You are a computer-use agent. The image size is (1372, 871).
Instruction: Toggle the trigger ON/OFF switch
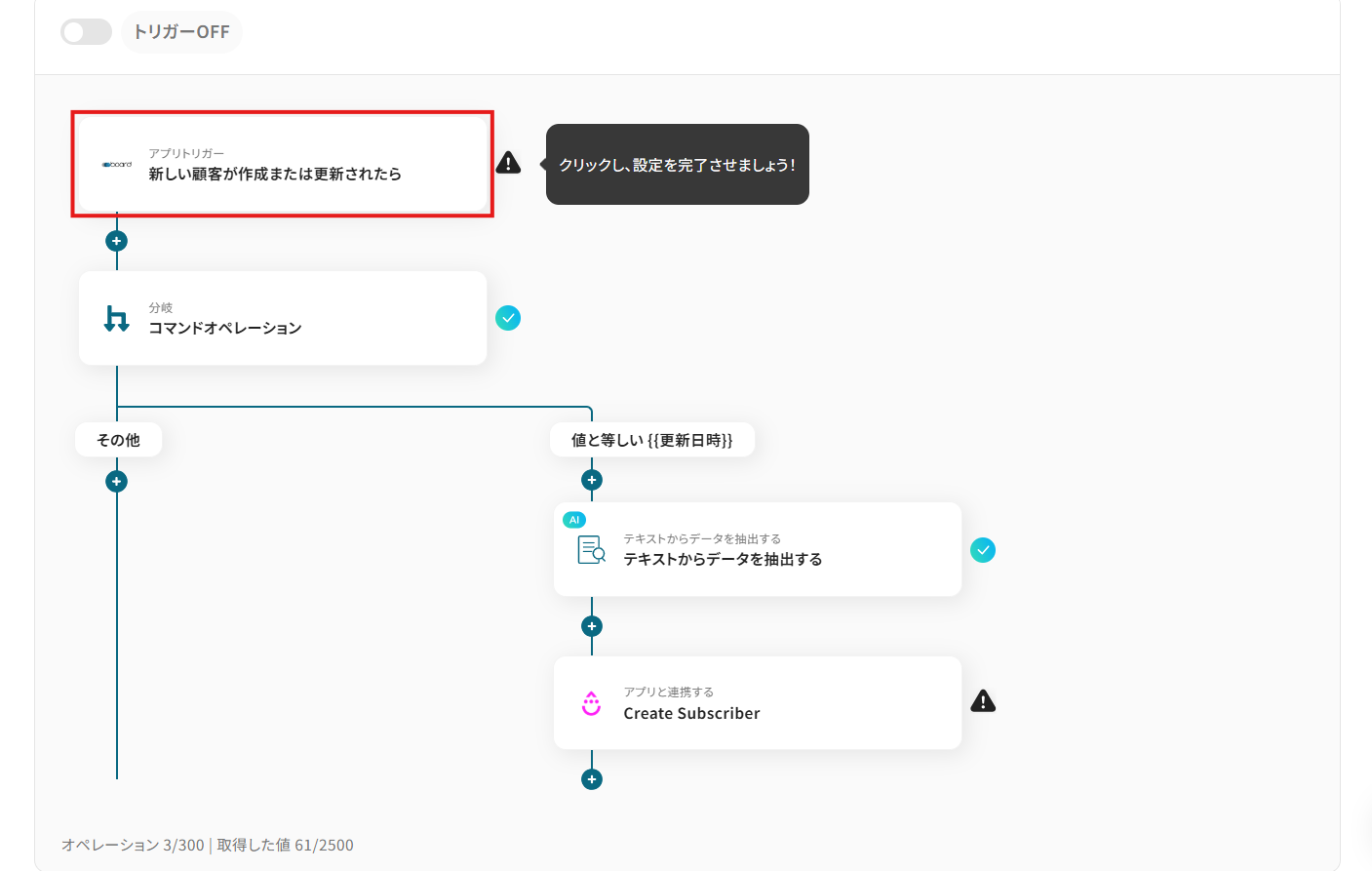pos(86,32)
